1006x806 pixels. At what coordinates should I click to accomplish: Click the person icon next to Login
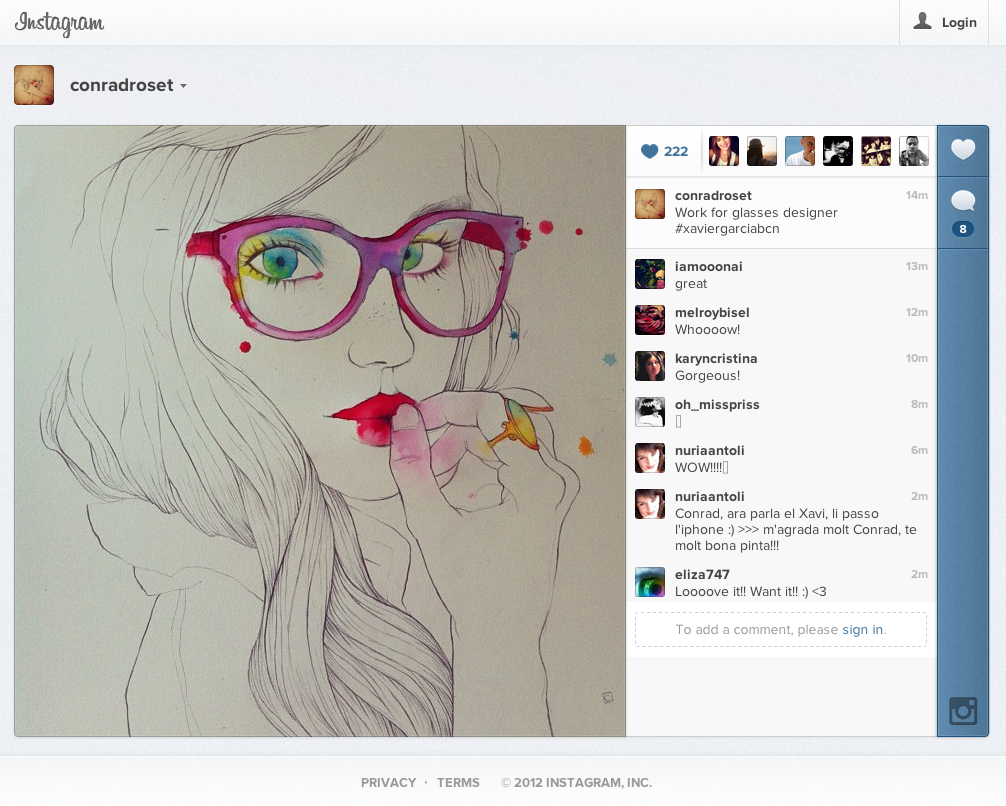923,21
